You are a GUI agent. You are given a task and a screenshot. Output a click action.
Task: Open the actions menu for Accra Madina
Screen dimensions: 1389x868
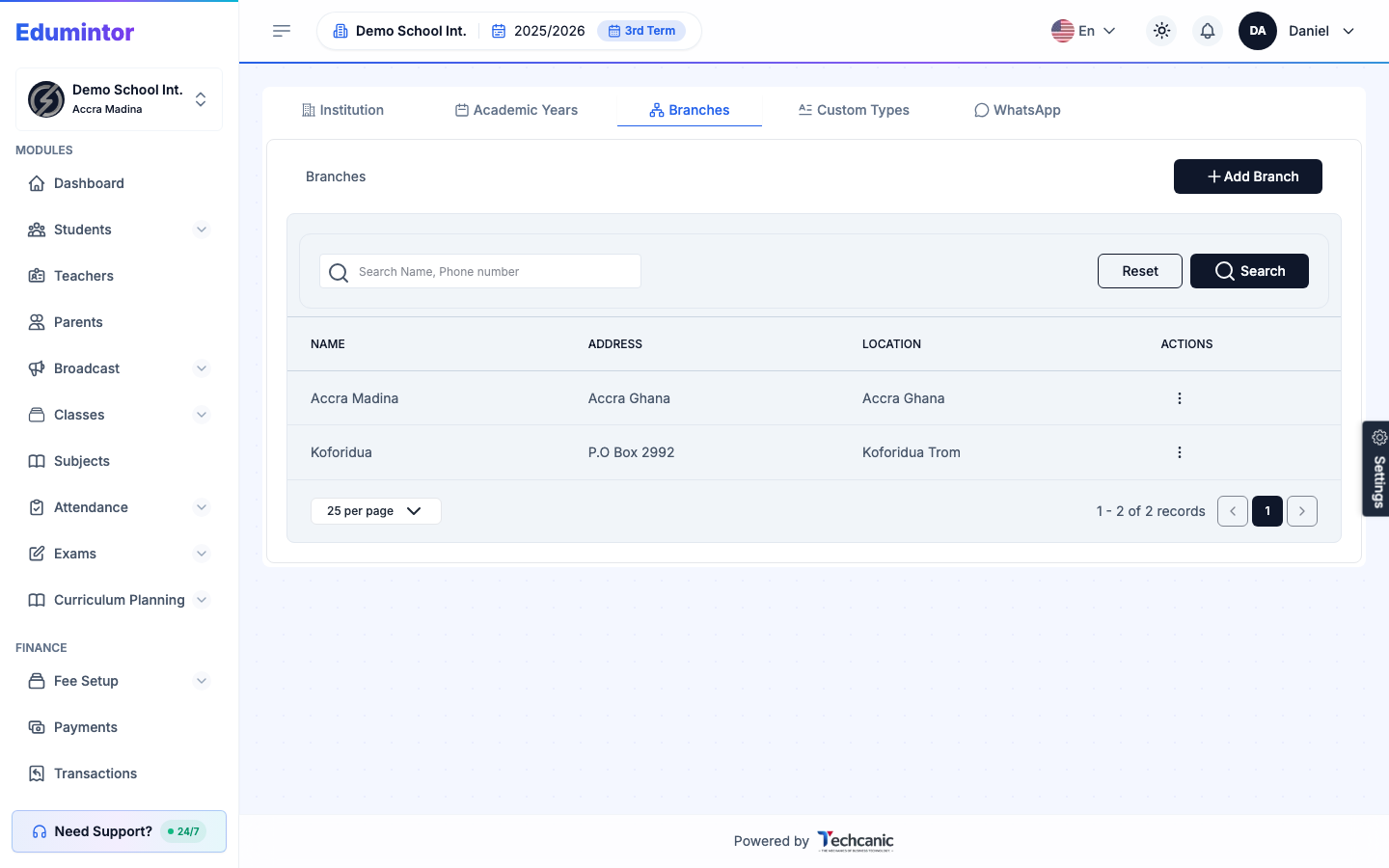pyautogui.click(x=1179, y=398)
